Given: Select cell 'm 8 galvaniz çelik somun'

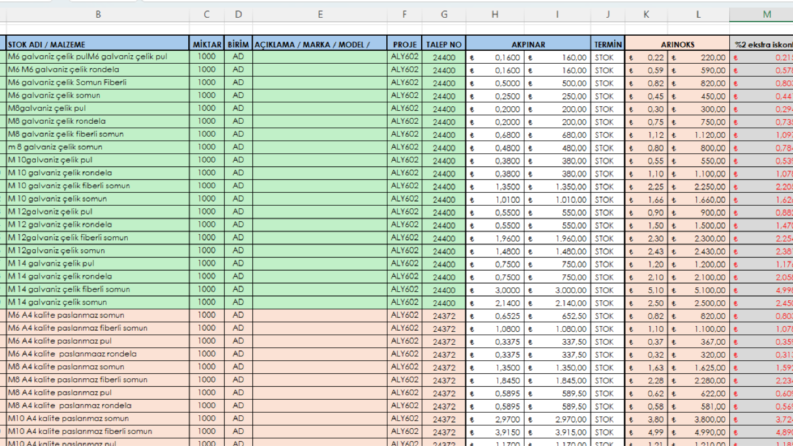Looking at the screenshot, I should (x=98, y=147).
